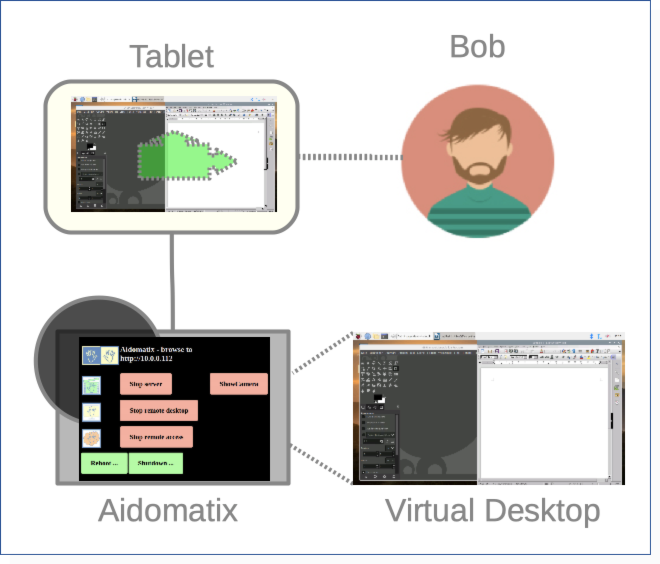
Task: Click the Tablet label
Action: tap(172, 56)
